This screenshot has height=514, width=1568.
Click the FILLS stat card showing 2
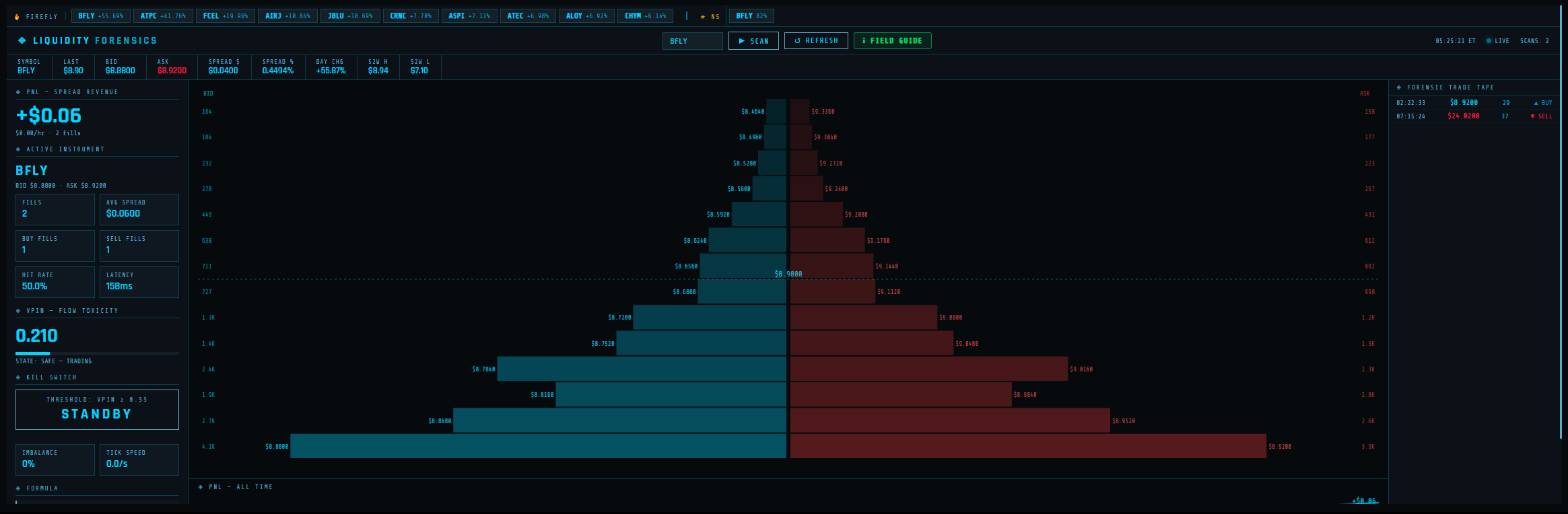click(x=55, y=209)
